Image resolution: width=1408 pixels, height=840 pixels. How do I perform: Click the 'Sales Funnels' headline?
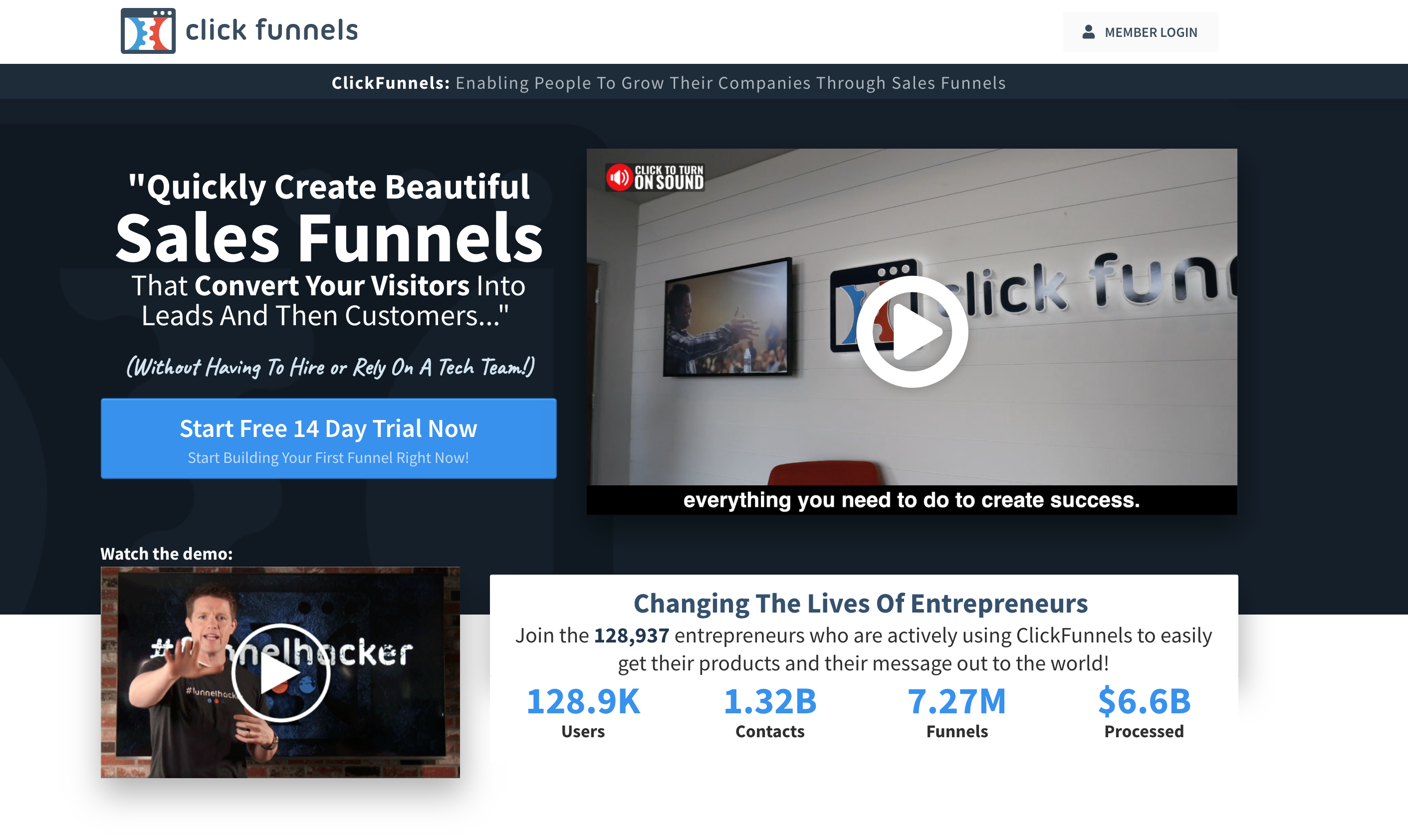coord(329,238)
